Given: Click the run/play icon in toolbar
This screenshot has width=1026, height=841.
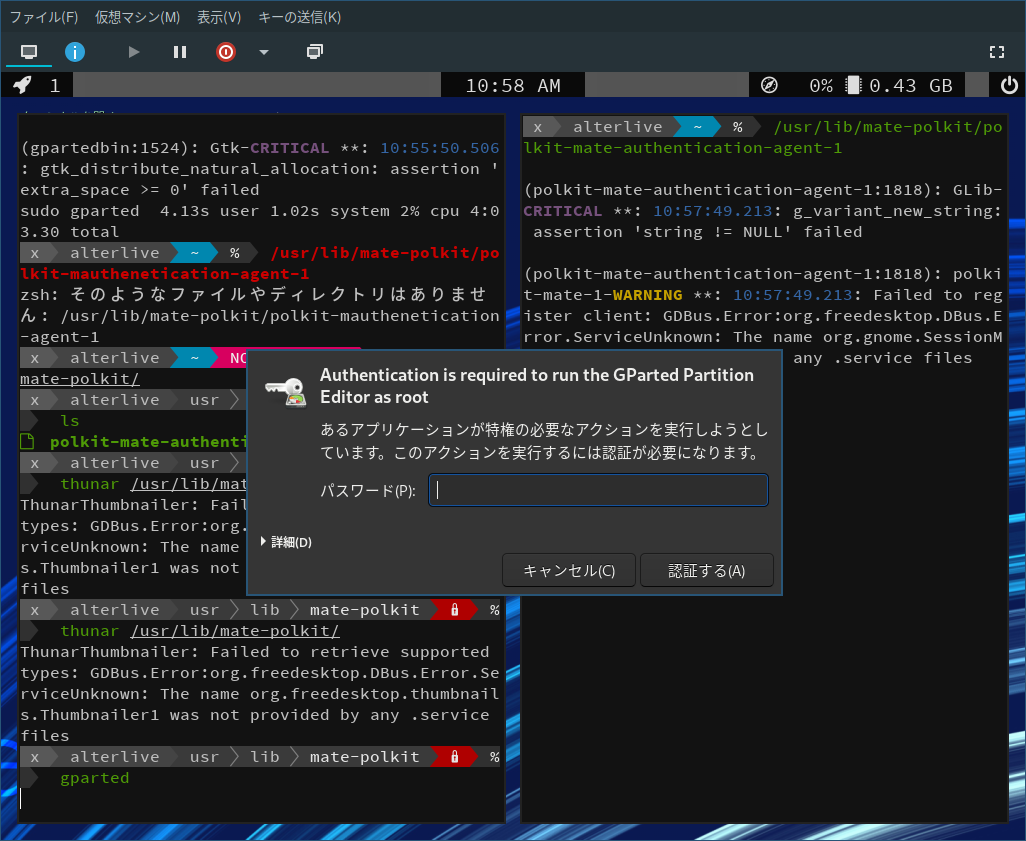Looking at the screenshot, I should point(133,51).
